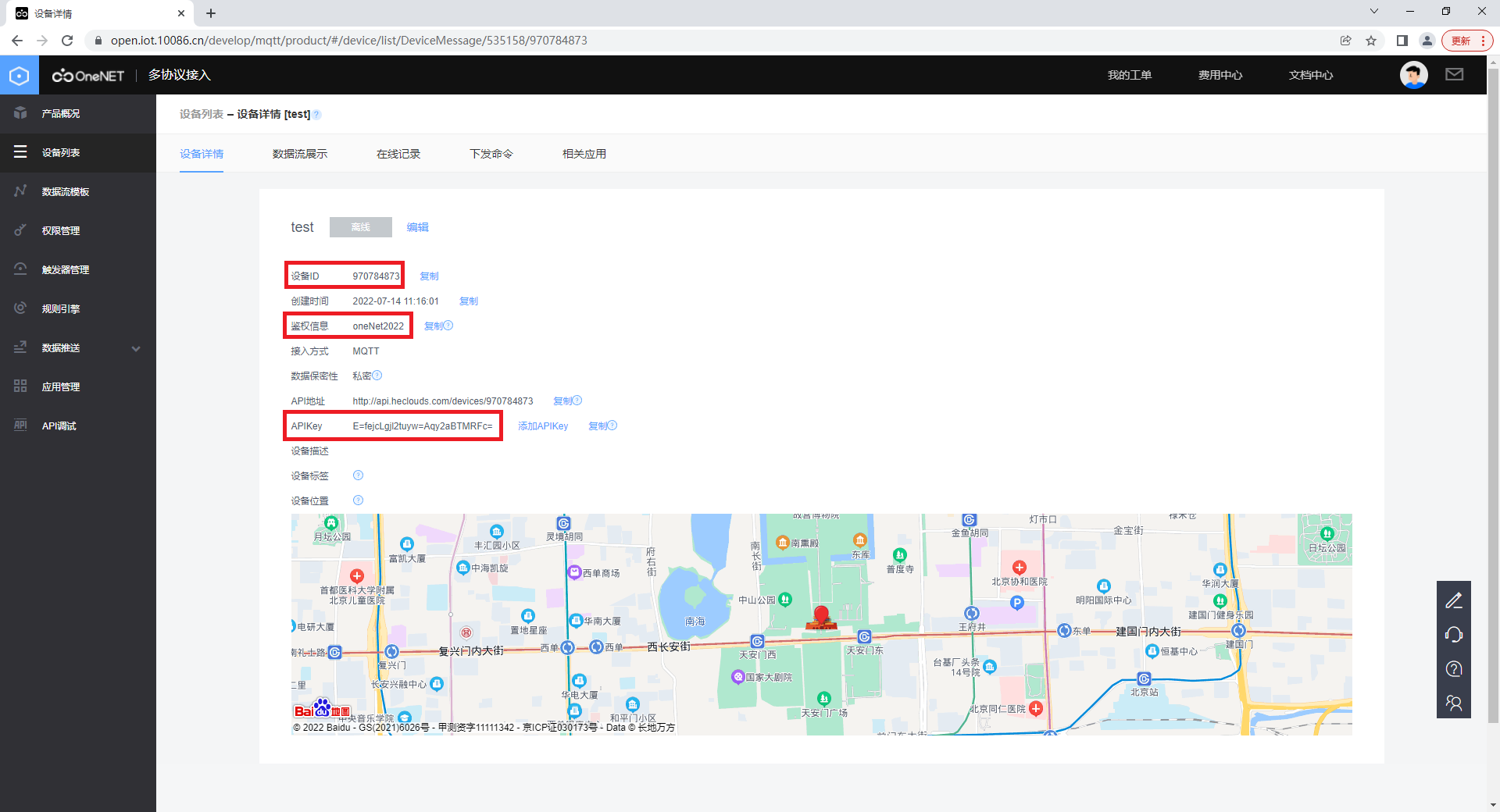Open Chrome tab search dropdown arrow

(1373, 12)
